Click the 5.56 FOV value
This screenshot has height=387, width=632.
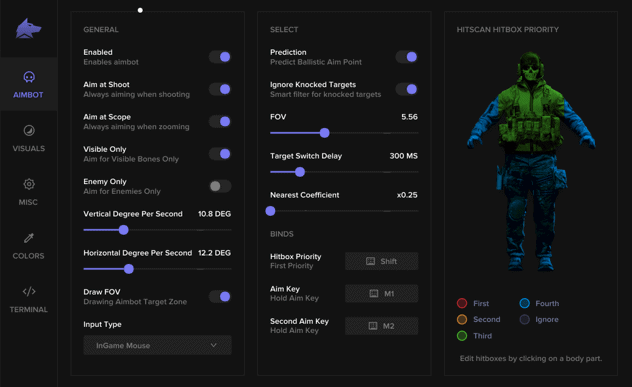[410, 117]
